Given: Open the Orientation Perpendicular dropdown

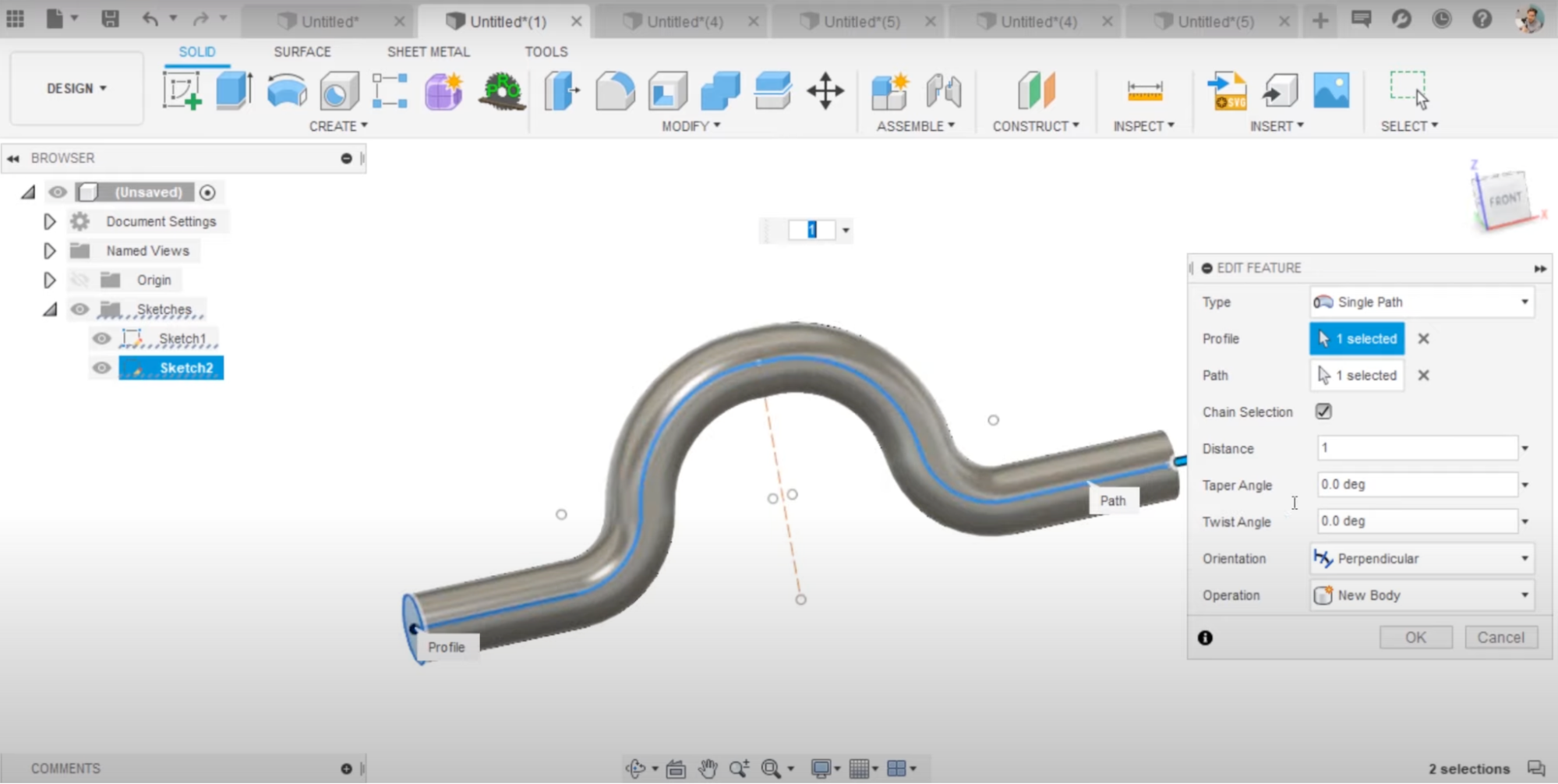Looking at the screenshot, I should [1422, 559].
